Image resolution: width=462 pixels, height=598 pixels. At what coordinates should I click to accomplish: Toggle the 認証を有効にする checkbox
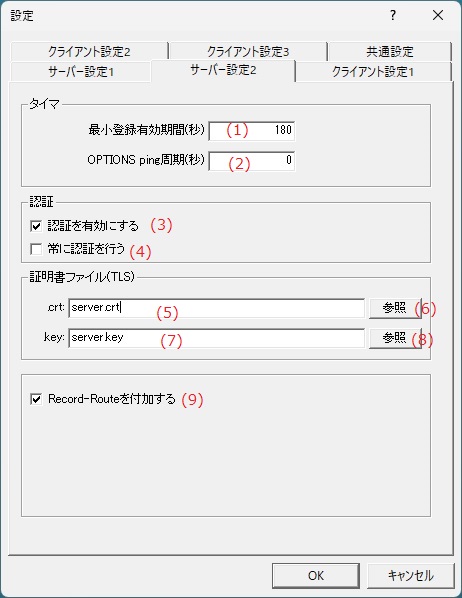point(36,226)
